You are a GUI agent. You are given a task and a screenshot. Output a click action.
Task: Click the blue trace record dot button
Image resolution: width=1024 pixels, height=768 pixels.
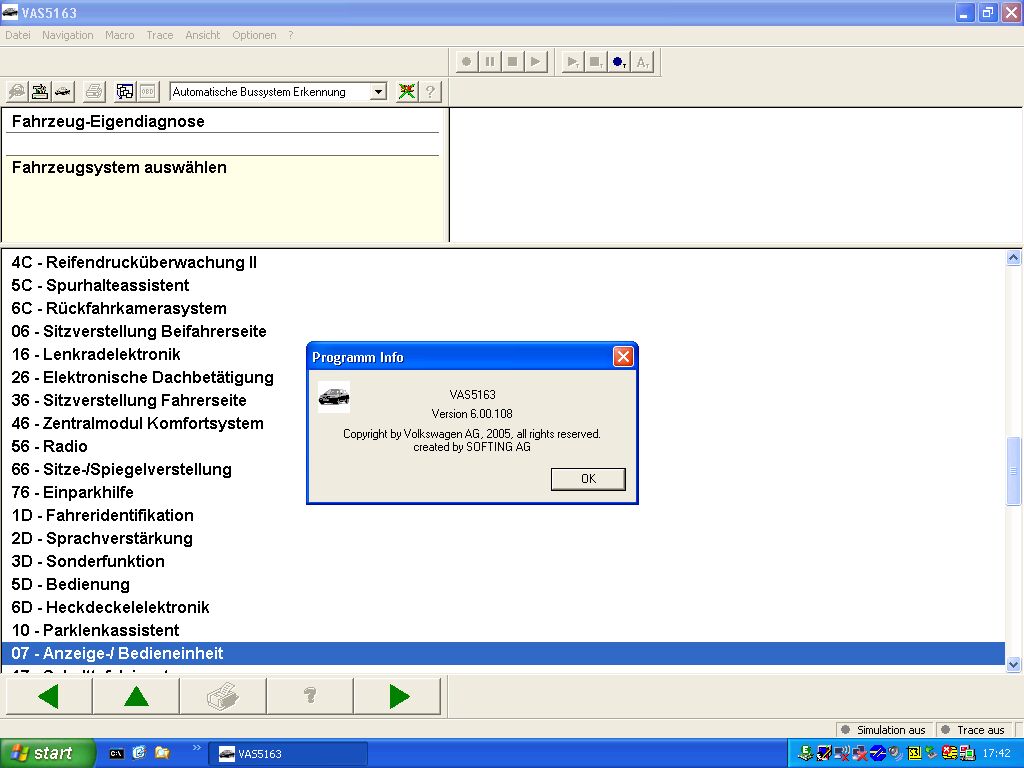[619, 62]
